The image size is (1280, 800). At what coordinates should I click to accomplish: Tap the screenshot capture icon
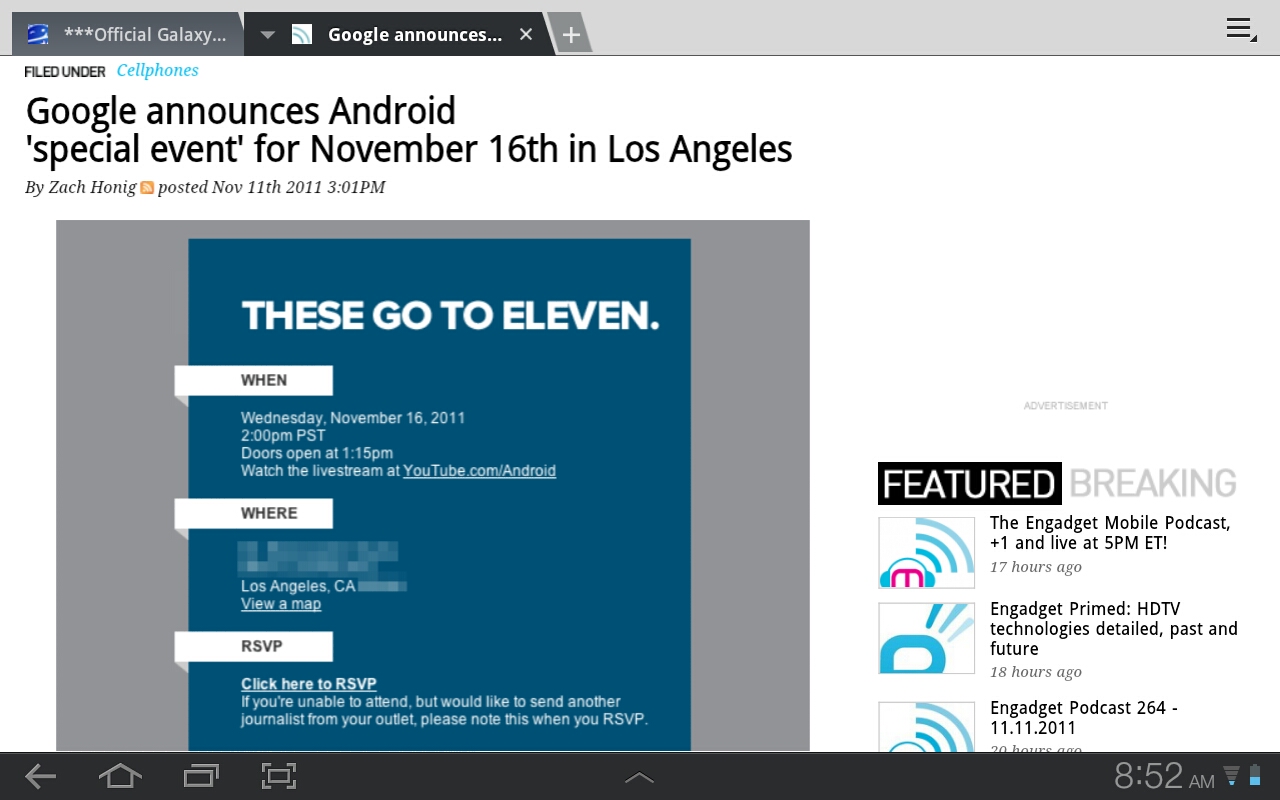click(279, 776)
